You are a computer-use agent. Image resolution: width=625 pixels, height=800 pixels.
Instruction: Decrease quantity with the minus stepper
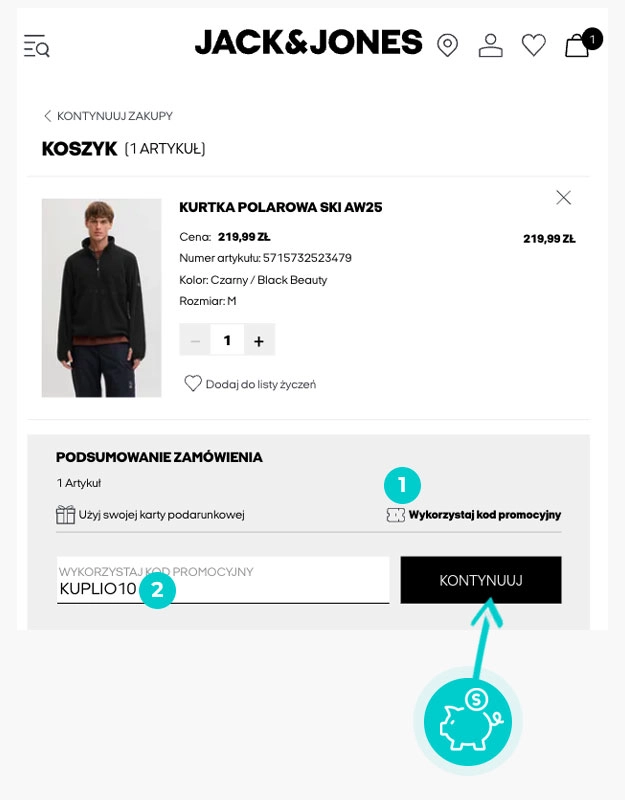(195, 339)
